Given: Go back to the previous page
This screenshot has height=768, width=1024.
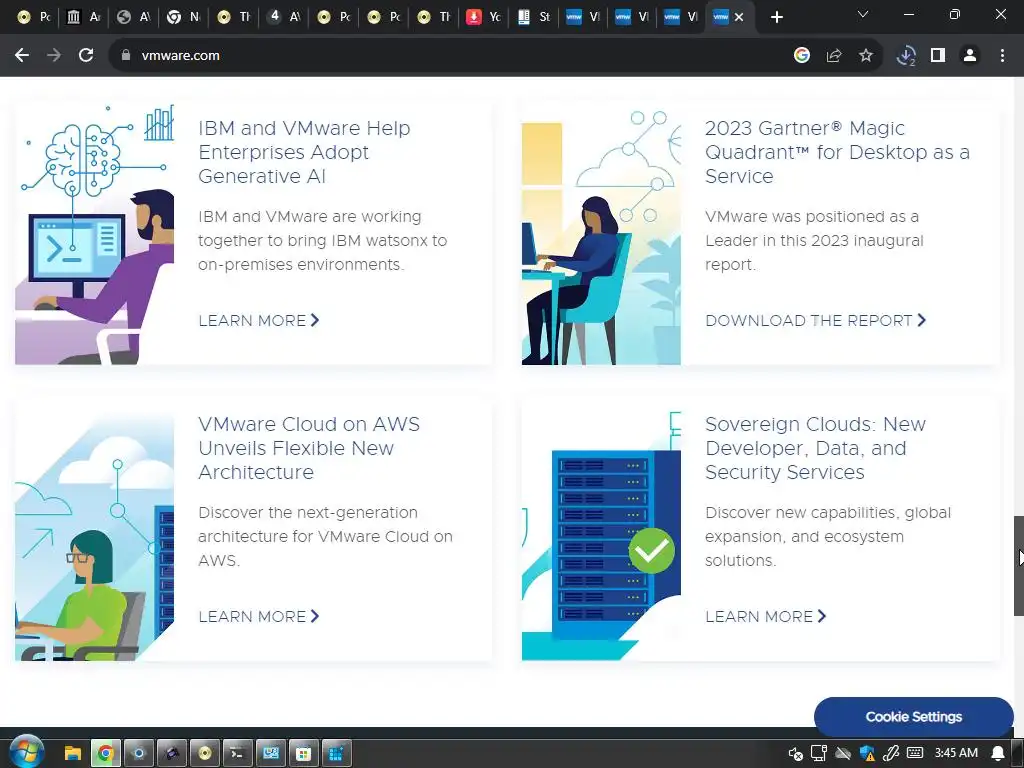Looking at the screenshot, I should pyautogui.click(x=22, y=56).
